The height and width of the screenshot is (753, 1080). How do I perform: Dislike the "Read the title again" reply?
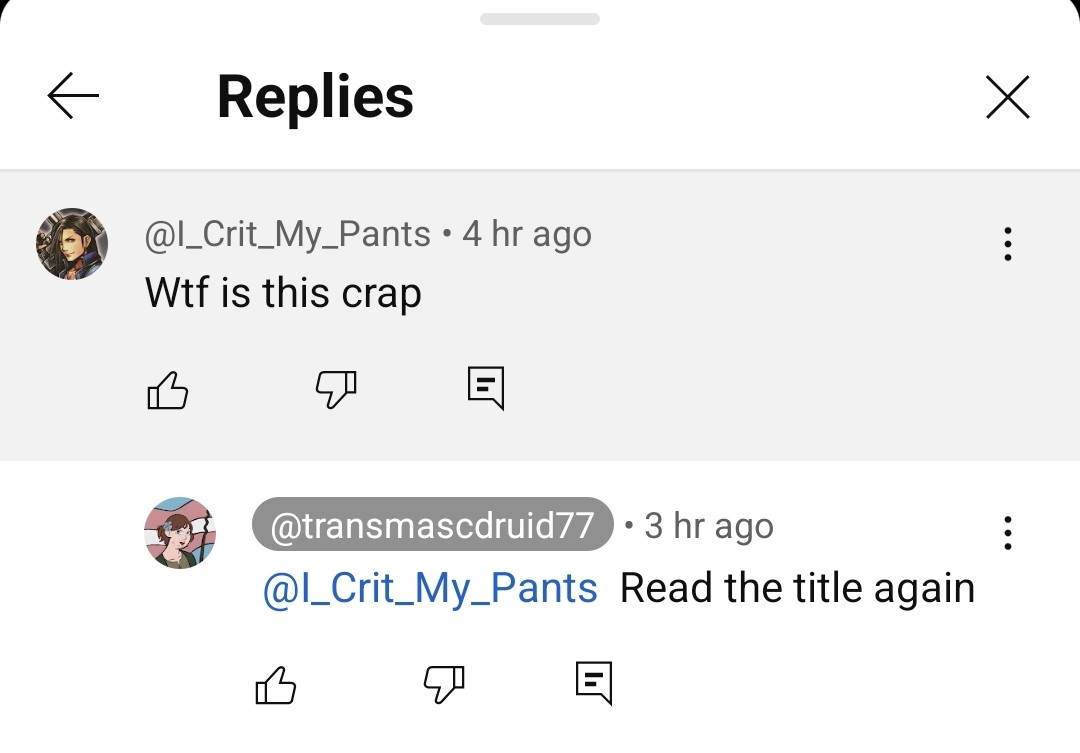click(444, 684)
